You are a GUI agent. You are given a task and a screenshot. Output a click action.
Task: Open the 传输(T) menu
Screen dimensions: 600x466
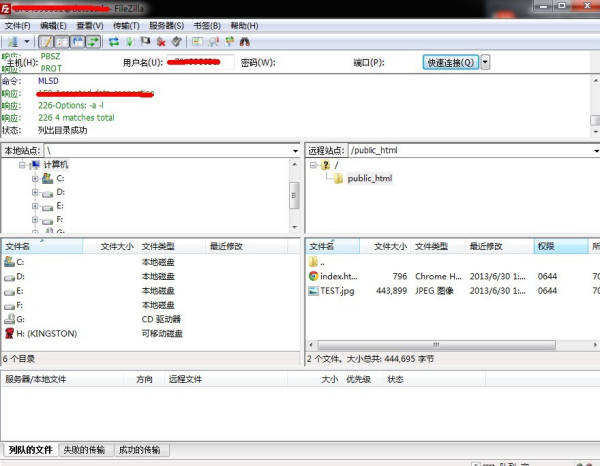125,25
